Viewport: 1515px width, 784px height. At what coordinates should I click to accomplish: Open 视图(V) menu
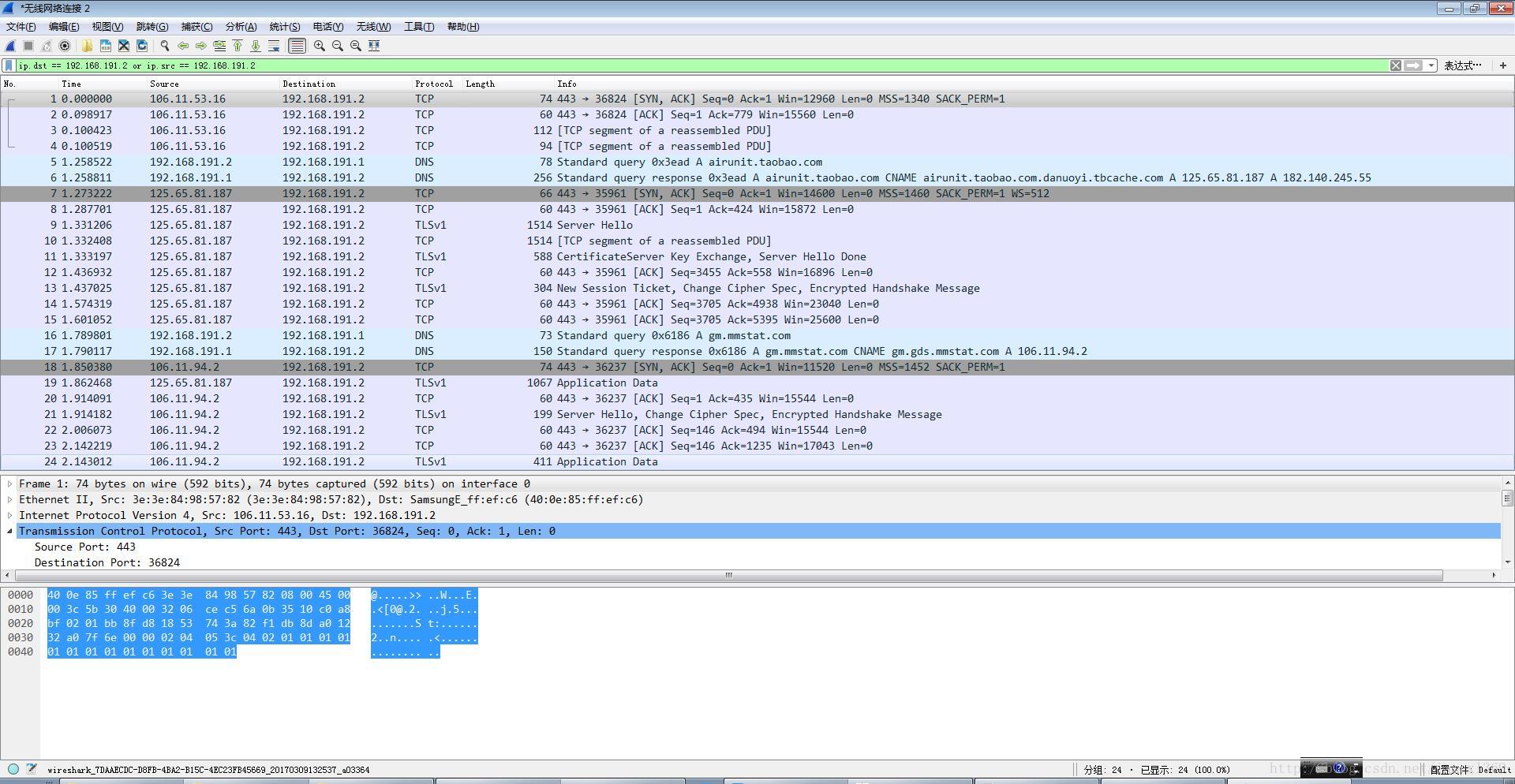107,27
